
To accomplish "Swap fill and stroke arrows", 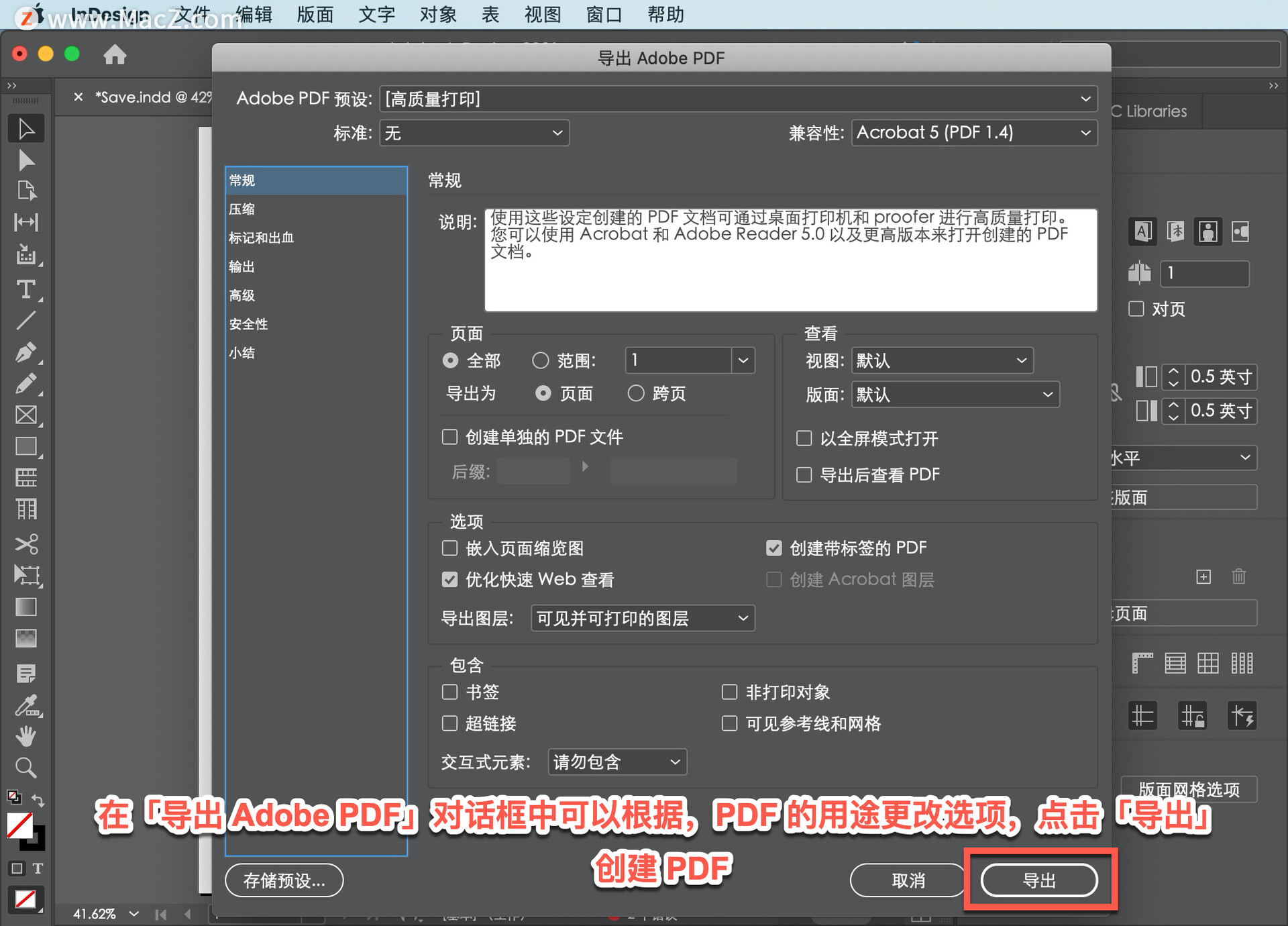I will (x=38, y=800).
